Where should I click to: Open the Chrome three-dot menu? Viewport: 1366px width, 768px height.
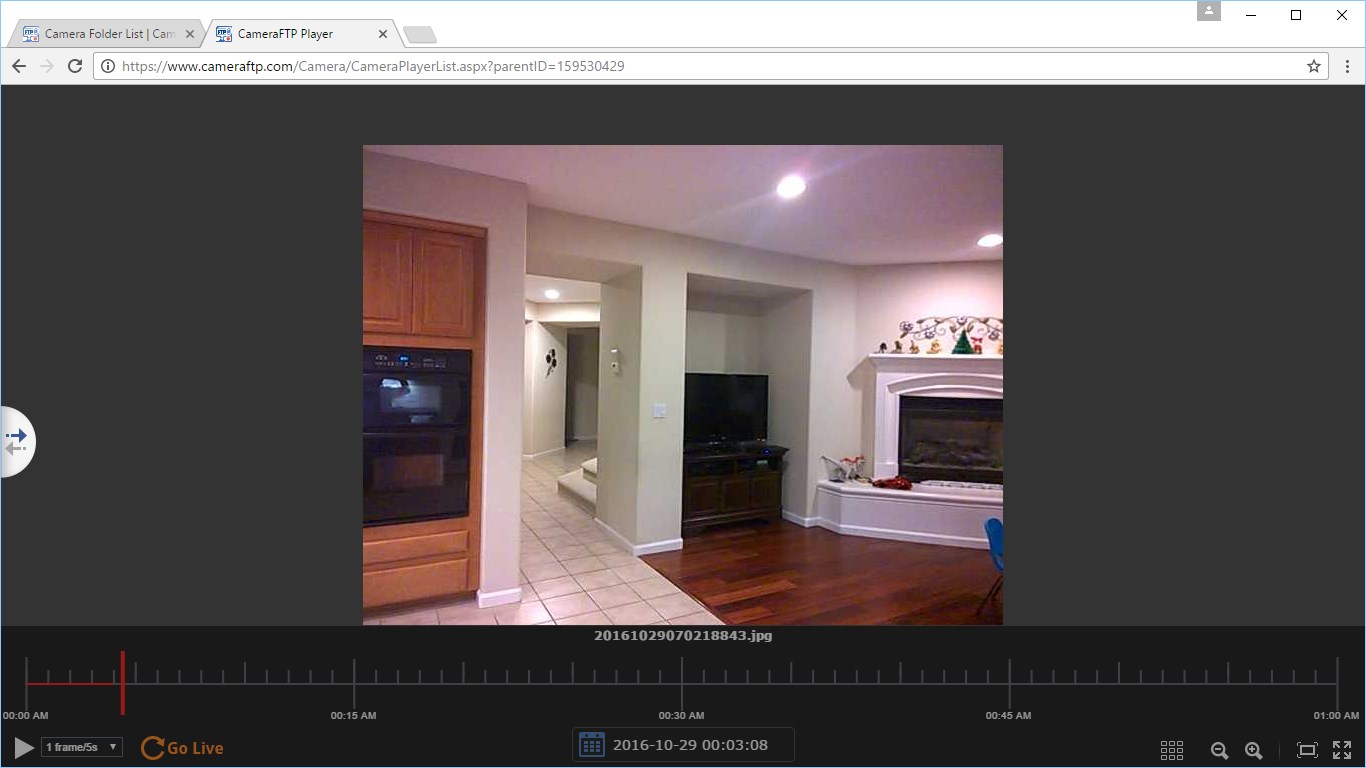(x=1348, y=66)
